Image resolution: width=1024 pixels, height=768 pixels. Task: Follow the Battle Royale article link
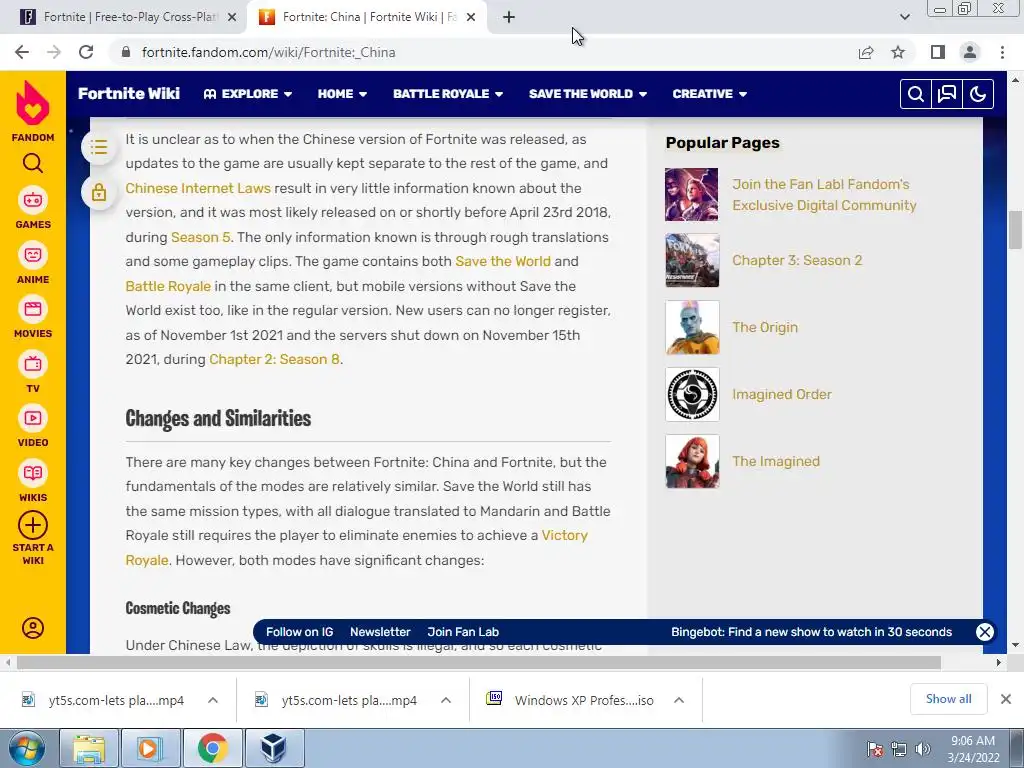(x=168, y=286)
